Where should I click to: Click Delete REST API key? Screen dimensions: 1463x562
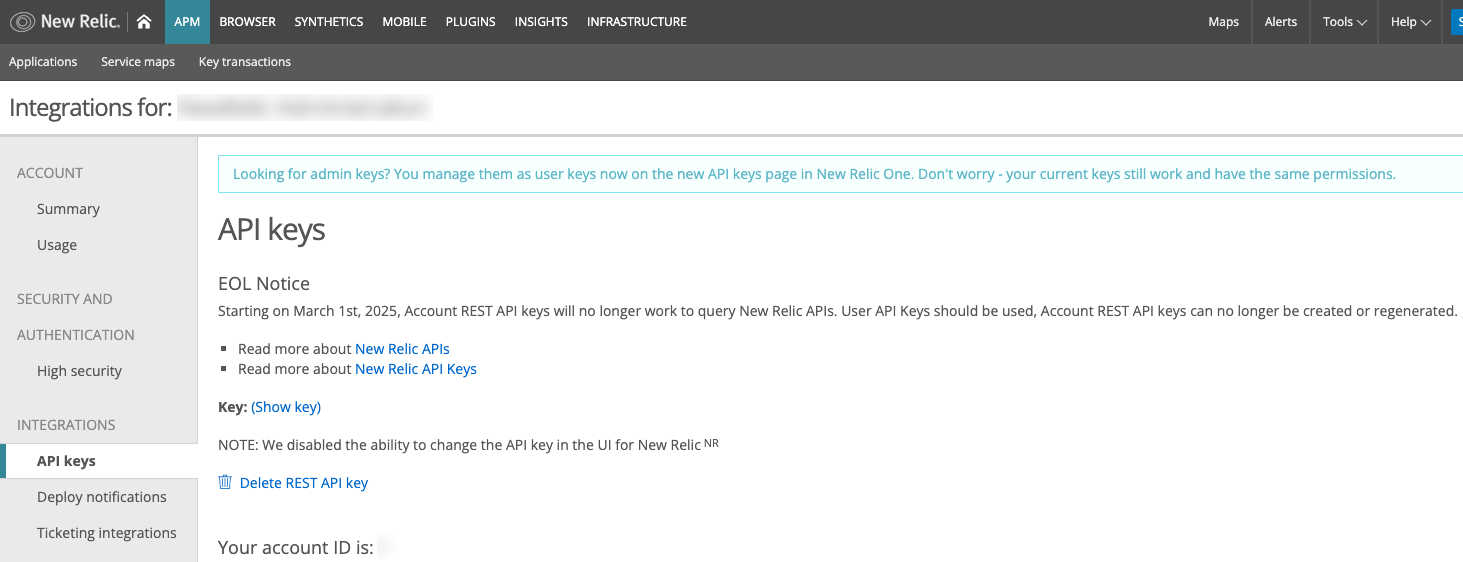[x=304, y=483]
